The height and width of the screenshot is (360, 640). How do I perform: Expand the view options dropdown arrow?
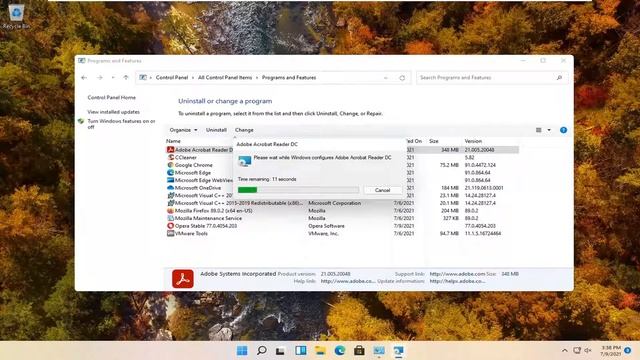point(549,130)
